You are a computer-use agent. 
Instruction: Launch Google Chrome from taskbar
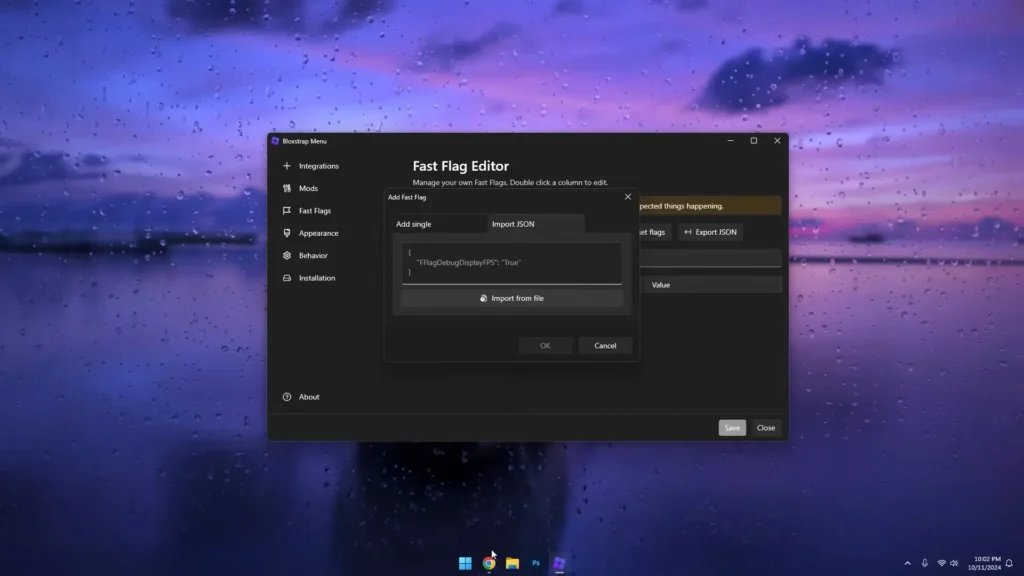[488, 563]
